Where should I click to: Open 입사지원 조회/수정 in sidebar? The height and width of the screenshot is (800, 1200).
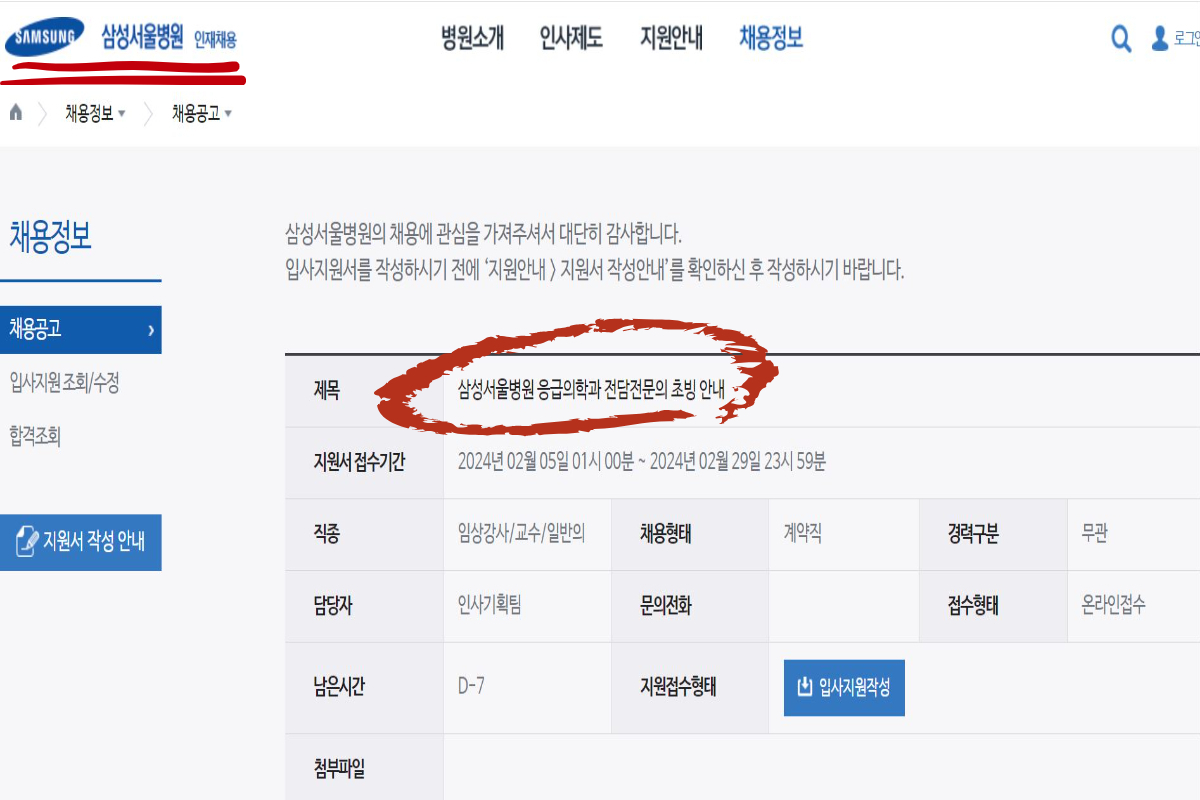[x=64, y=382]
